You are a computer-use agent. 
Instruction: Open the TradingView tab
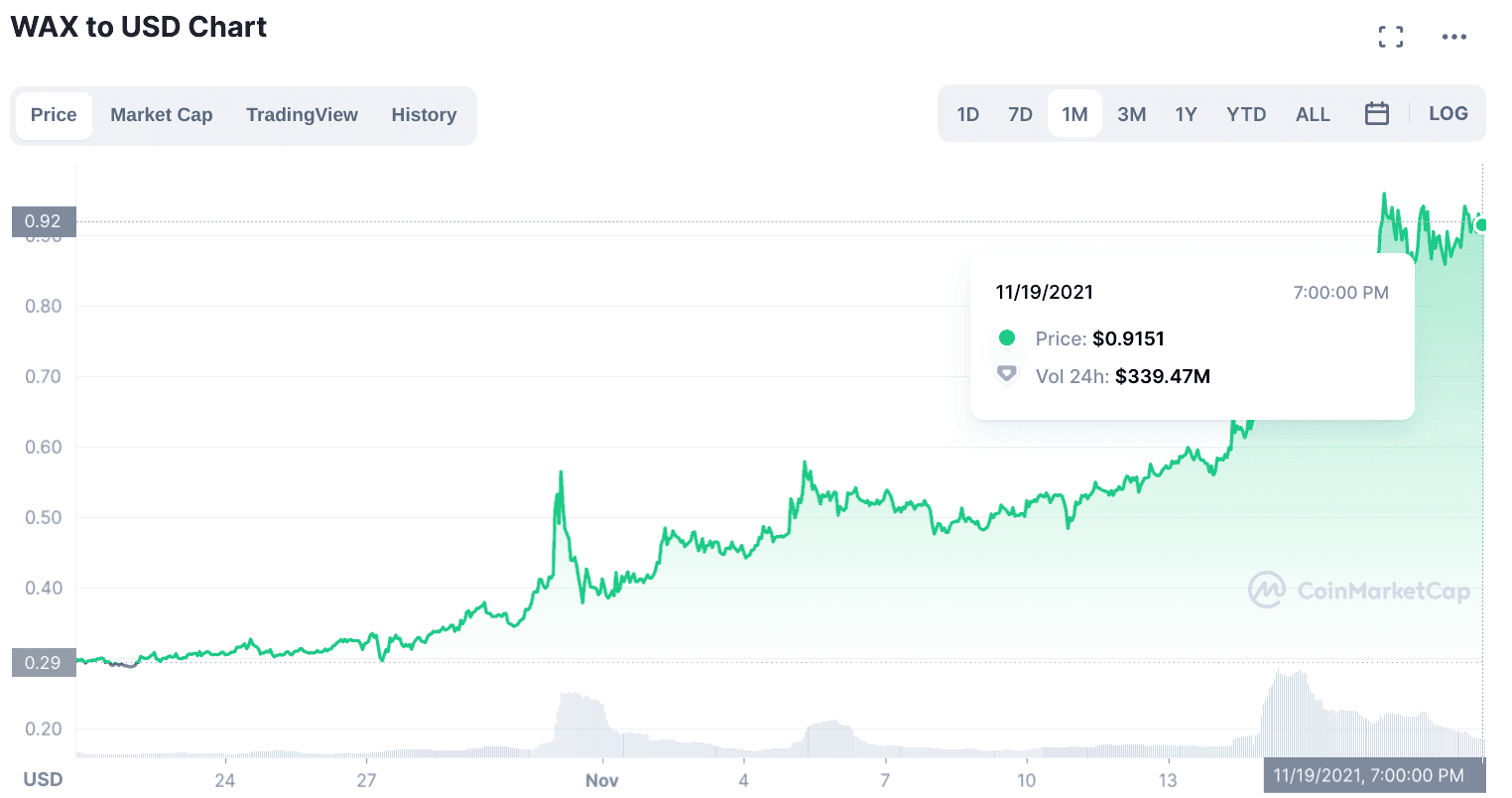(x=302, y=115)
